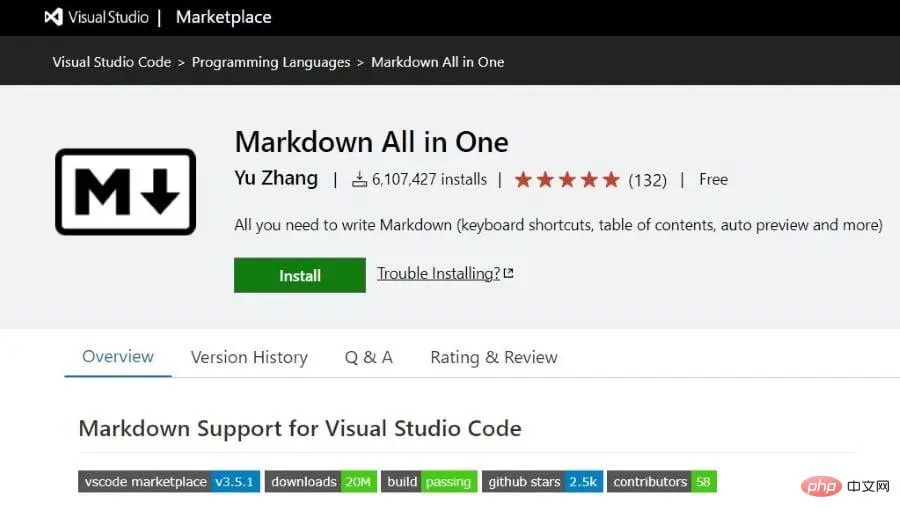Open the Marketplace home link
Viewport: 900px width, 519px height.
pyautogui.click(x=223, y=17)
